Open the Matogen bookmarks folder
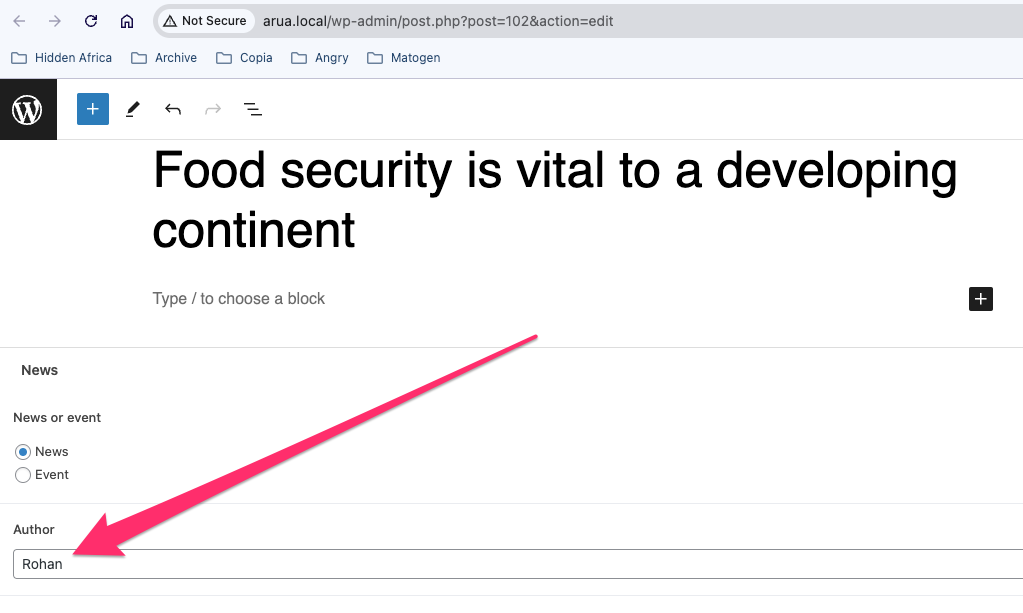 tap(404, 58)
